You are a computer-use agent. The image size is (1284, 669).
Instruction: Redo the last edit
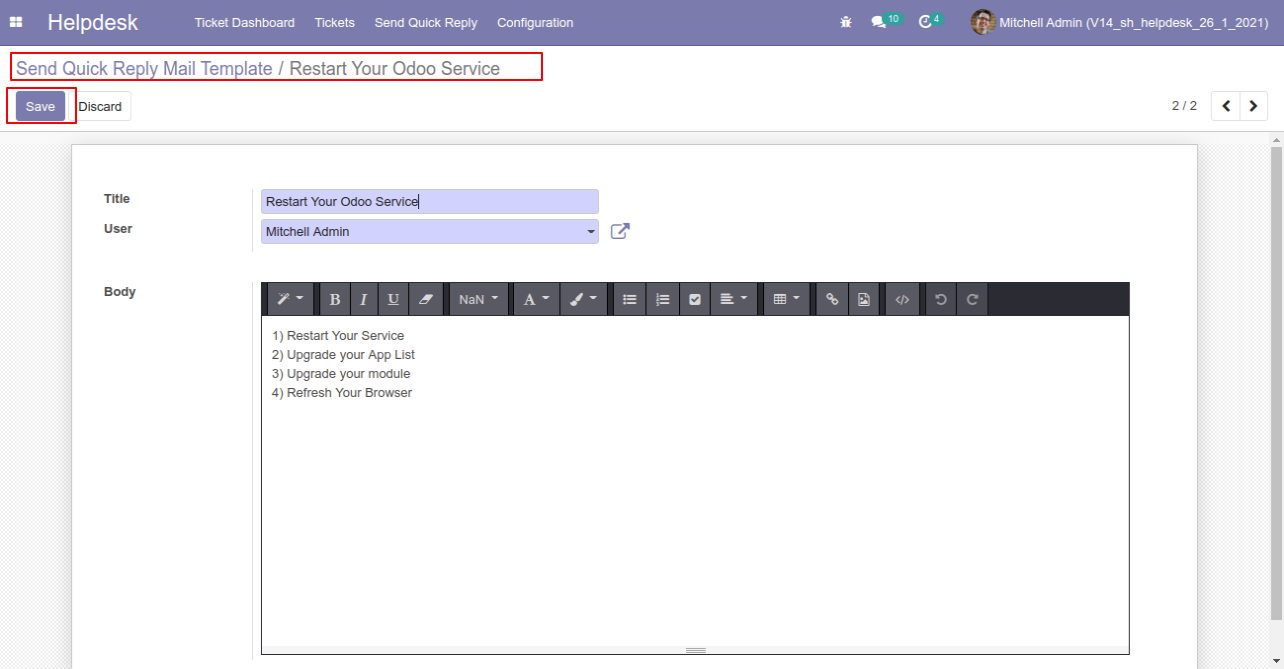[x=972, y=299]
